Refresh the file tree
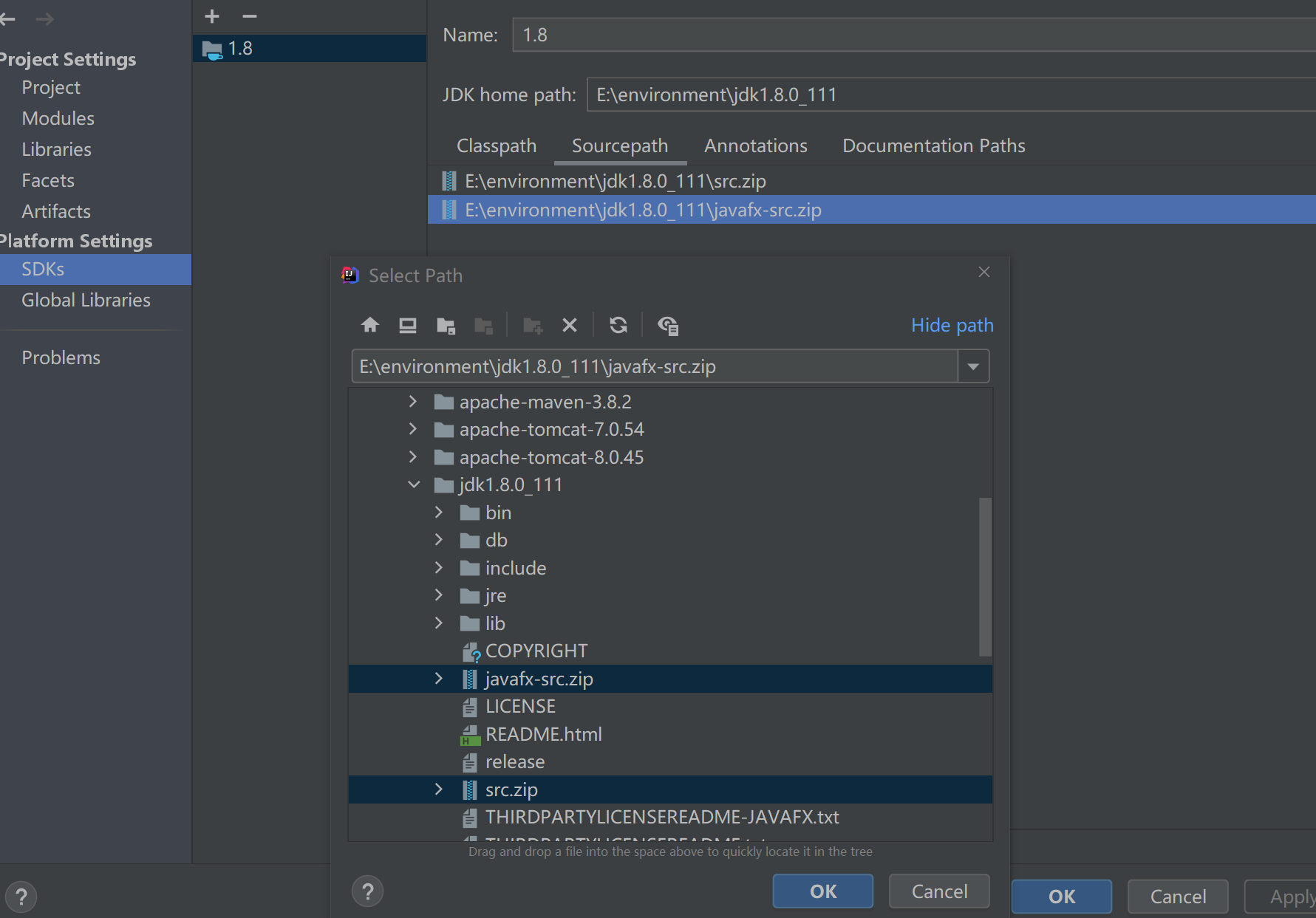This screenshot has width=1316, height=918. pos(618,325)
